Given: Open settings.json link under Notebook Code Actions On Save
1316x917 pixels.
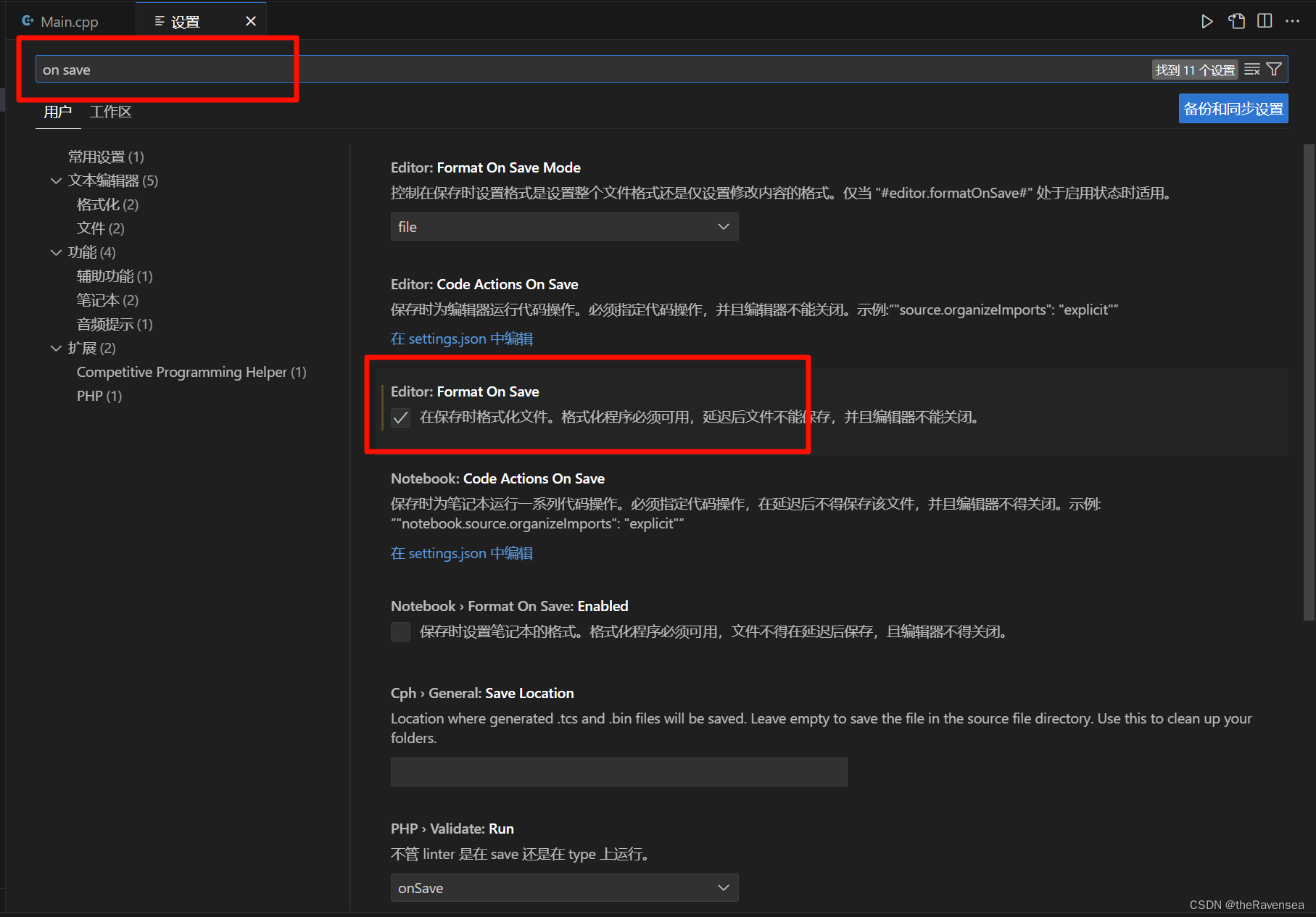Looking at the screenshot, I should tap(462, 553).
